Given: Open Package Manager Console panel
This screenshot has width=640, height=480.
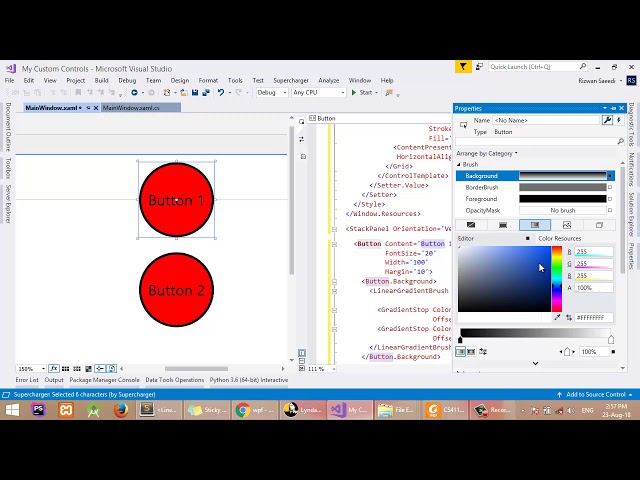Looking at the screenshot, I should click(104, 380).
